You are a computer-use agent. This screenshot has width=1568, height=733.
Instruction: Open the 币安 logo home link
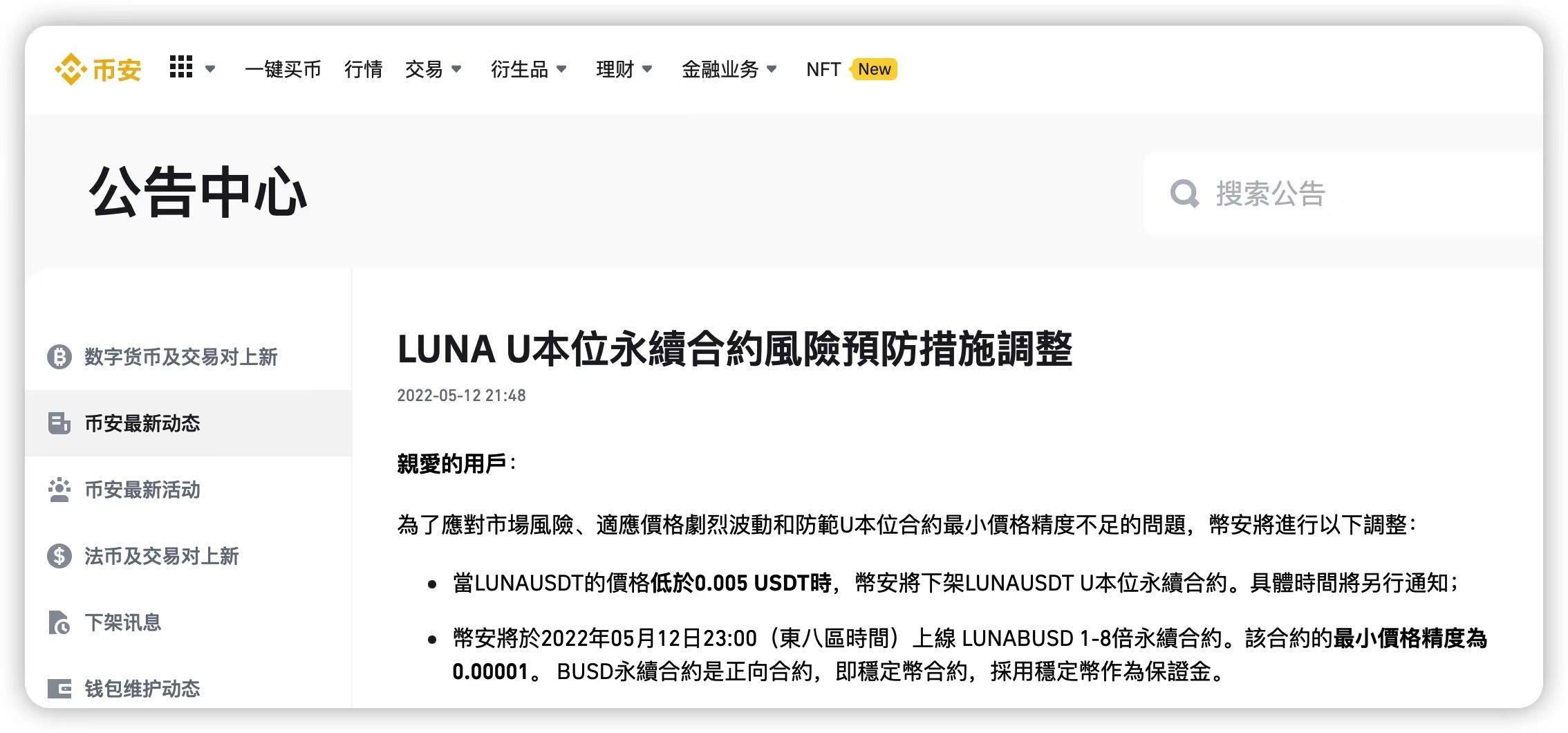pyautogui.click(x=98, y=69)
